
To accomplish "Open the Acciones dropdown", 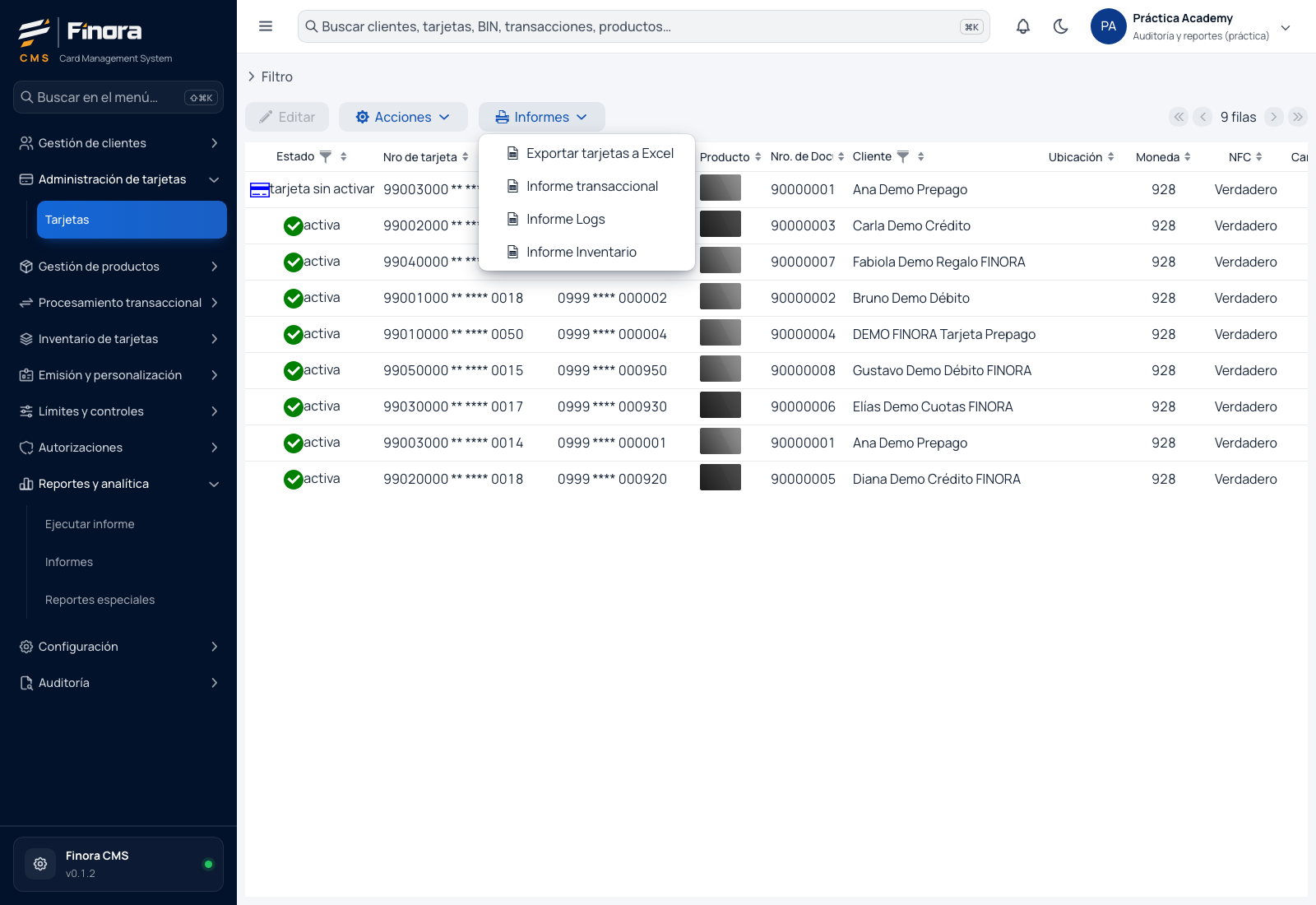I will 403,117.
